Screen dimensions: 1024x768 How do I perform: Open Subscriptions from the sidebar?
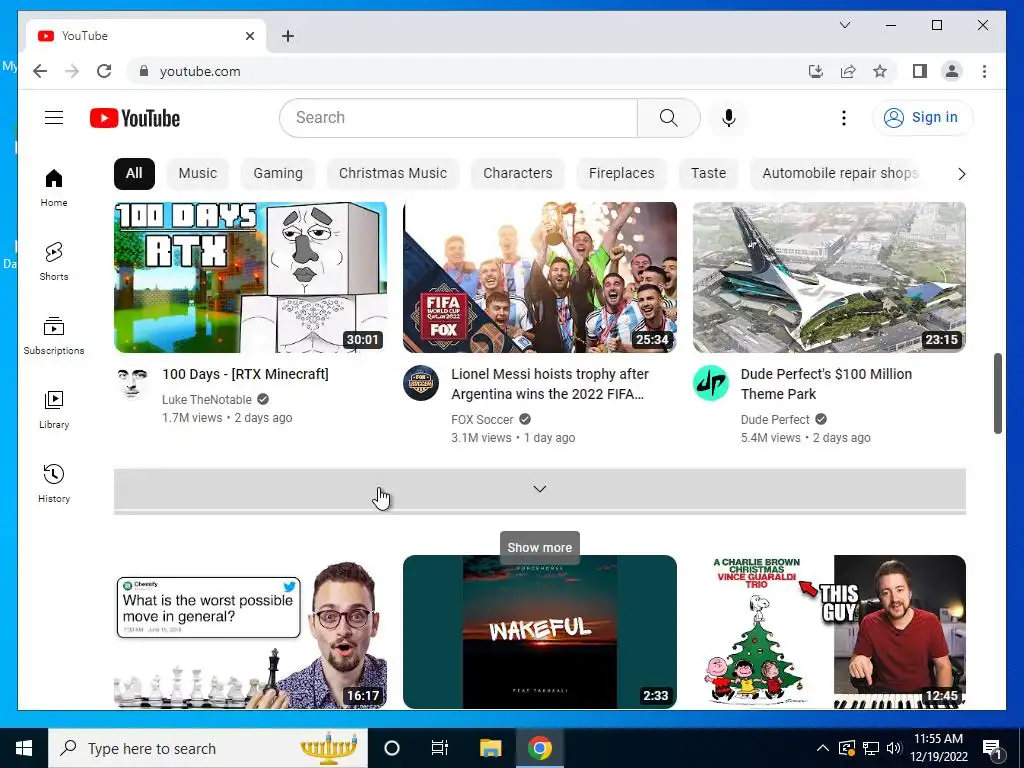coord(54,336)
